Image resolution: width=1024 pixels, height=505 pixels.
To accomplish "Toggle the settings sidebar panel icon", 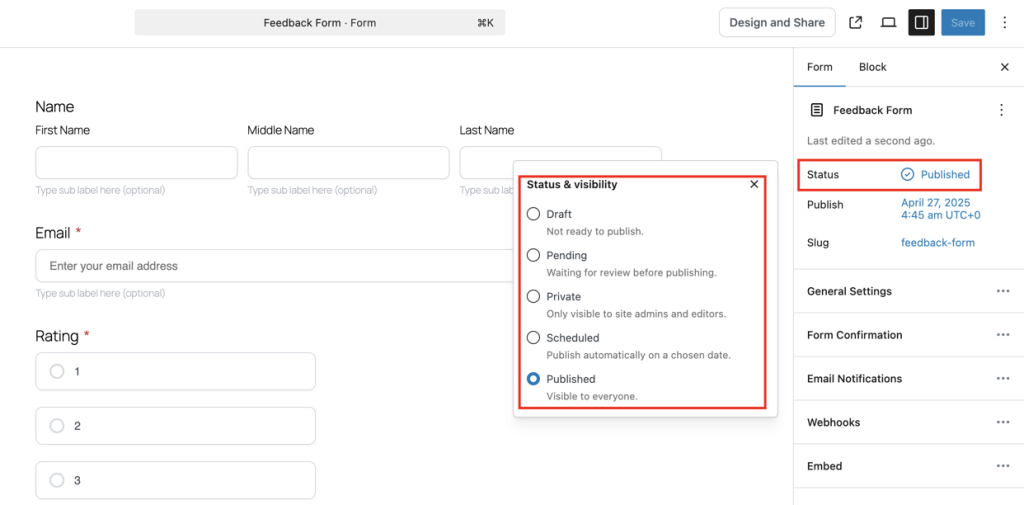I will point(921,22).
